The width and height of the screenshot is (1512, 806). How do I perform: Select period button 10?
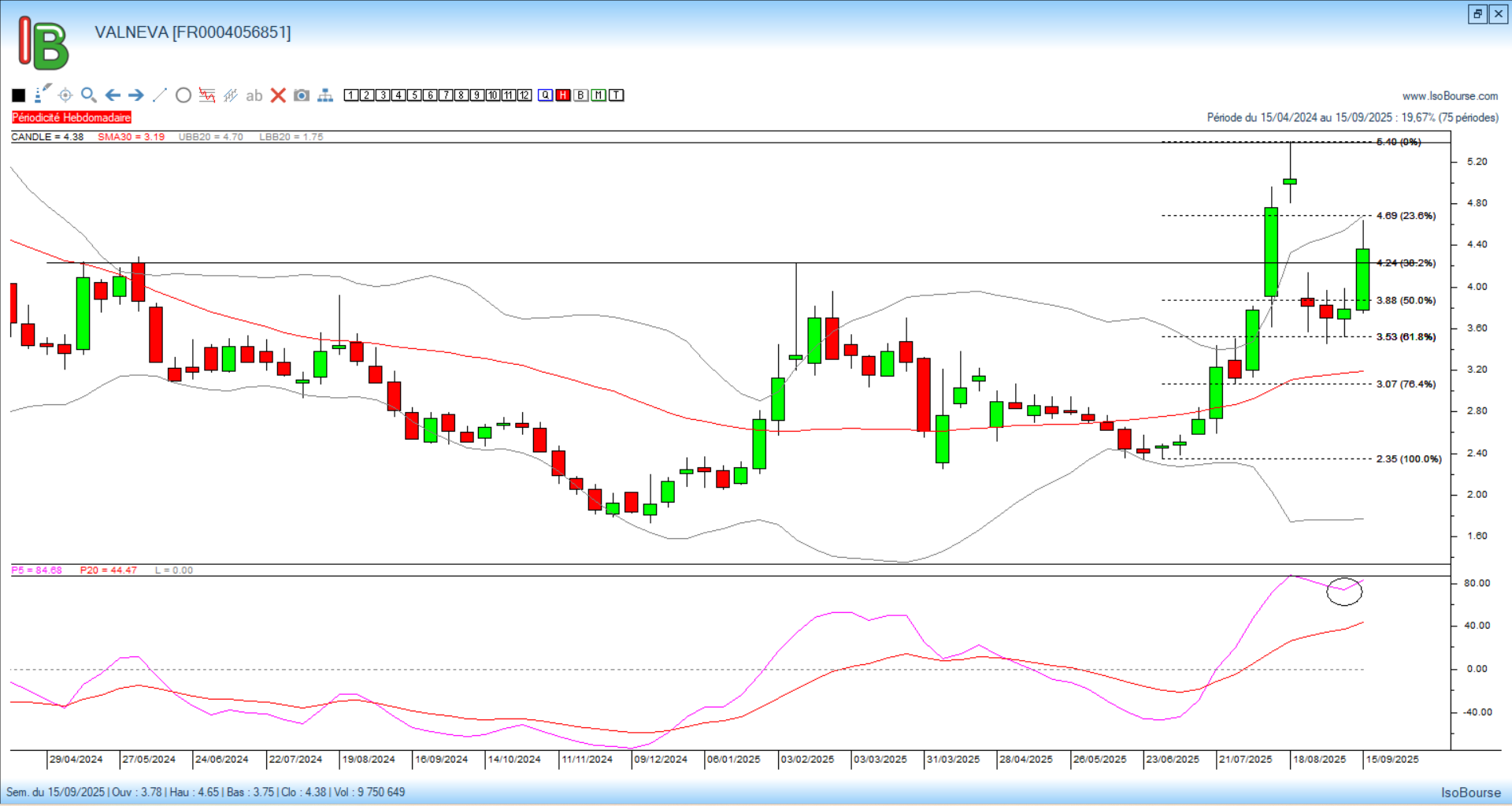(493, 95)
